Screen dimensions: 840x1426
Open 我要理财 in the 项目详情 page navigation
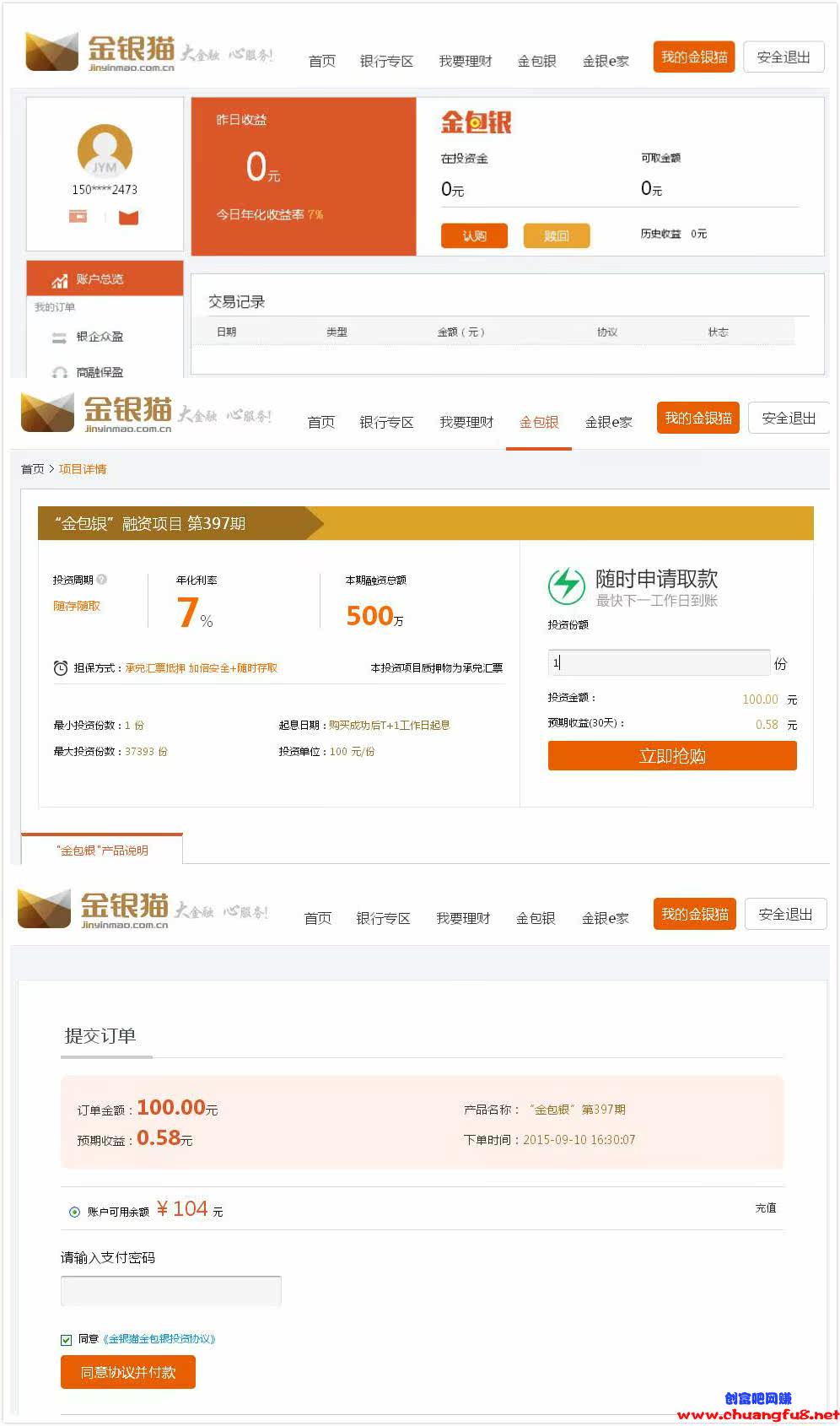tap(466, 422)
